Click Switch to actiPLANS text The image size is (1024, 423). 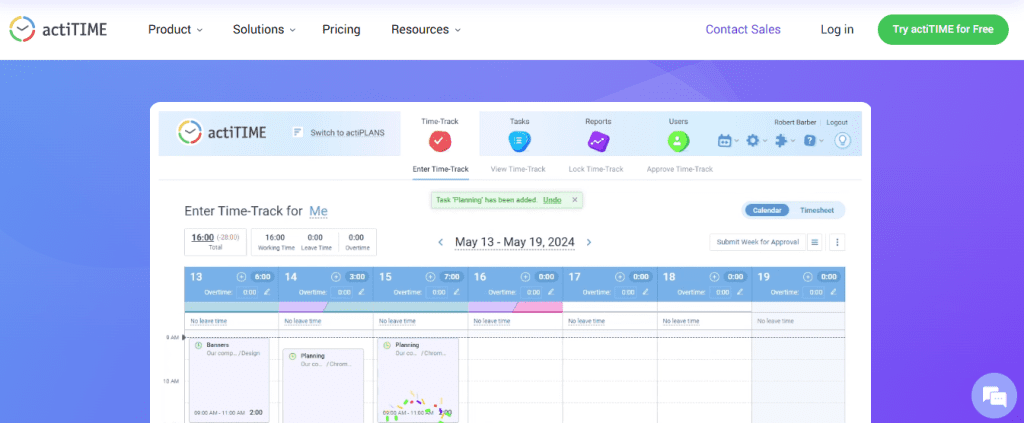click(347, 133)
